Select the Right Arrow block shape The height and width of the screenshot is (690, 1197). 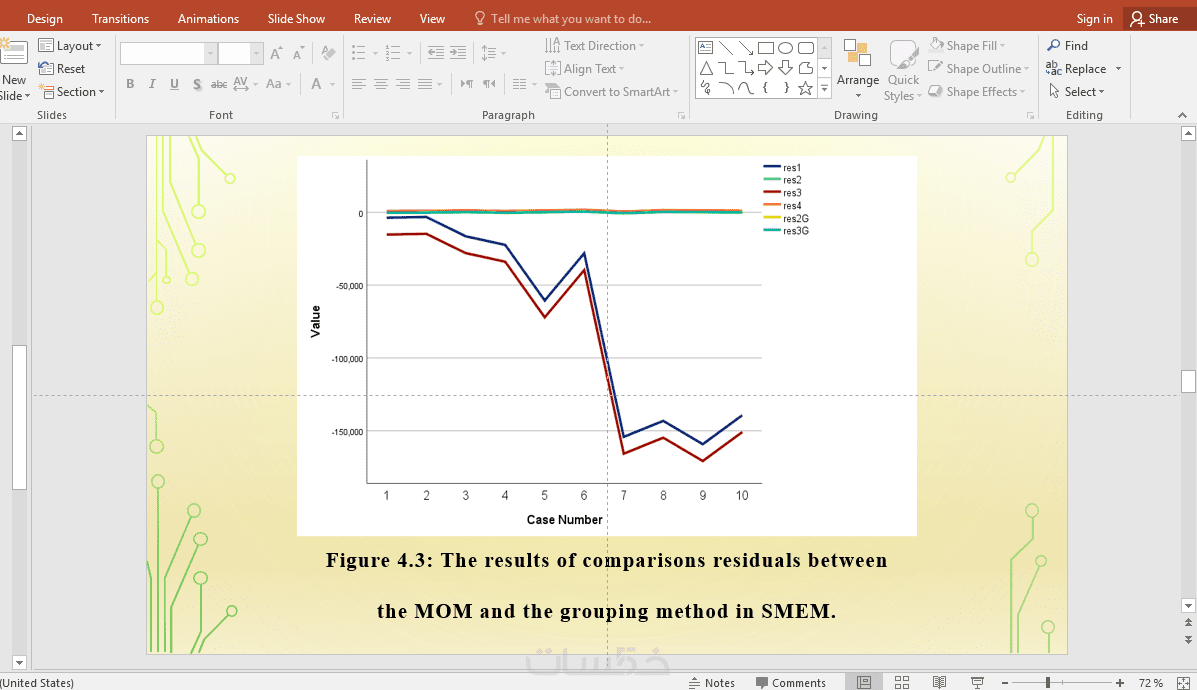[x=766, y=68]
